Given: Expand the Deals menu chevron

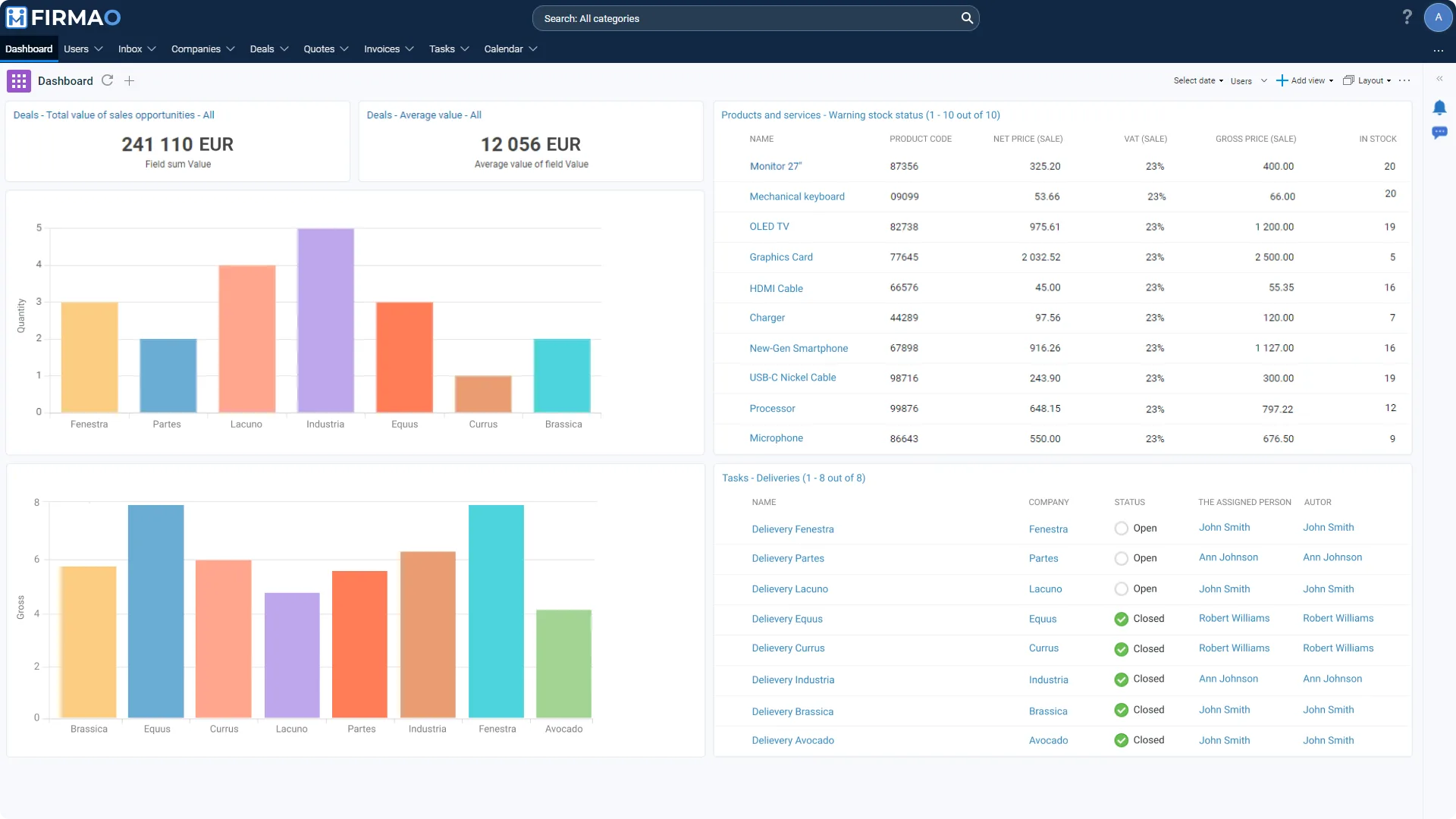Looking at the screenshot, I should pyautogui.click(x=284, y=49).
